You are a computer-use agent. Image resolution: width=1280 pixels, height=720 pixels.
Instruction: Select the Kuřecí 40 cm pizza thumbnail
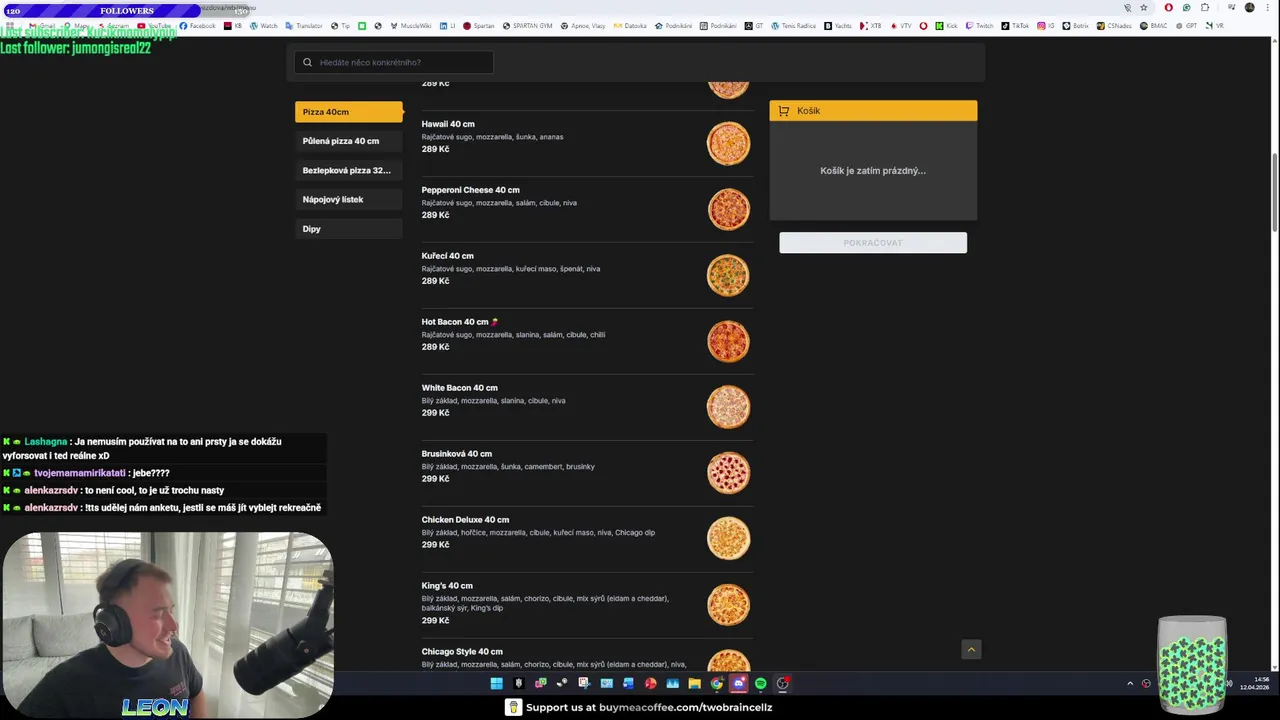[x=728, y=275]
